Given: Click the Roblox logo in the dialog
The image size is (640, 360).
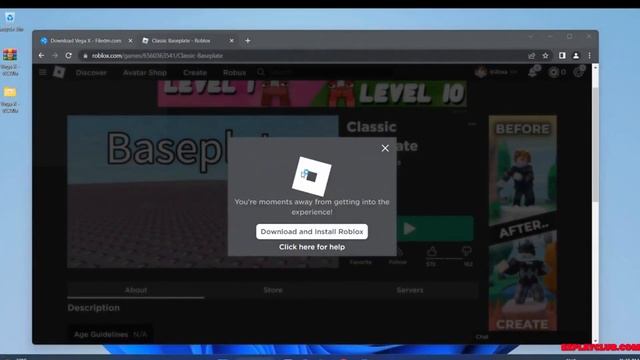Looking at the screenshot, I should [x=311, y=176].
